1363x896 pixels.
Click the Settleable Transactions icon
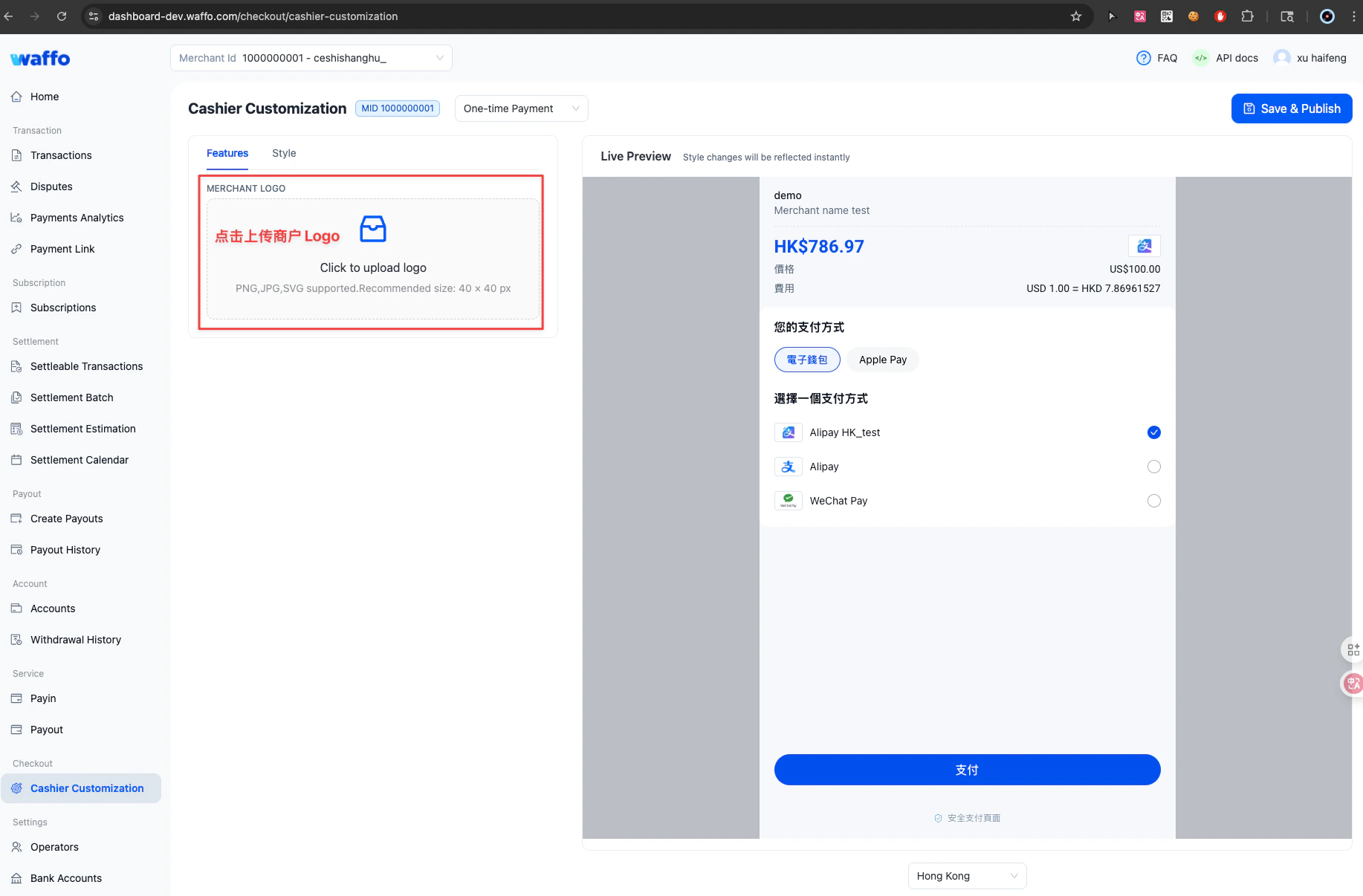[x=16, y=366]
